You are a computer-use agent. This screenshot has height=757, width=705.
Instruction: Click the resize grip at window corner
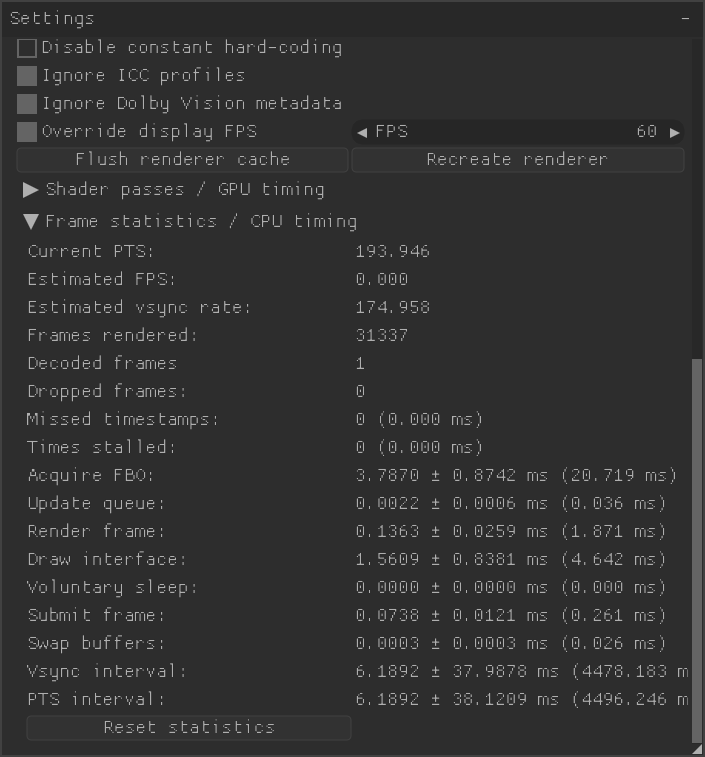(x=697, y=749)
